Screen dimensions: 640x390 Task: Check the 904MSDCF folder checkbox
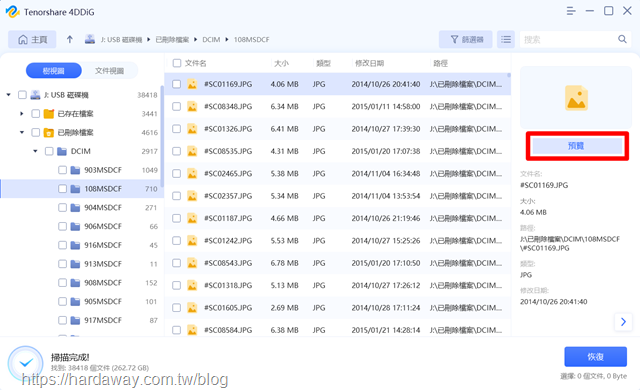[62, 208]
